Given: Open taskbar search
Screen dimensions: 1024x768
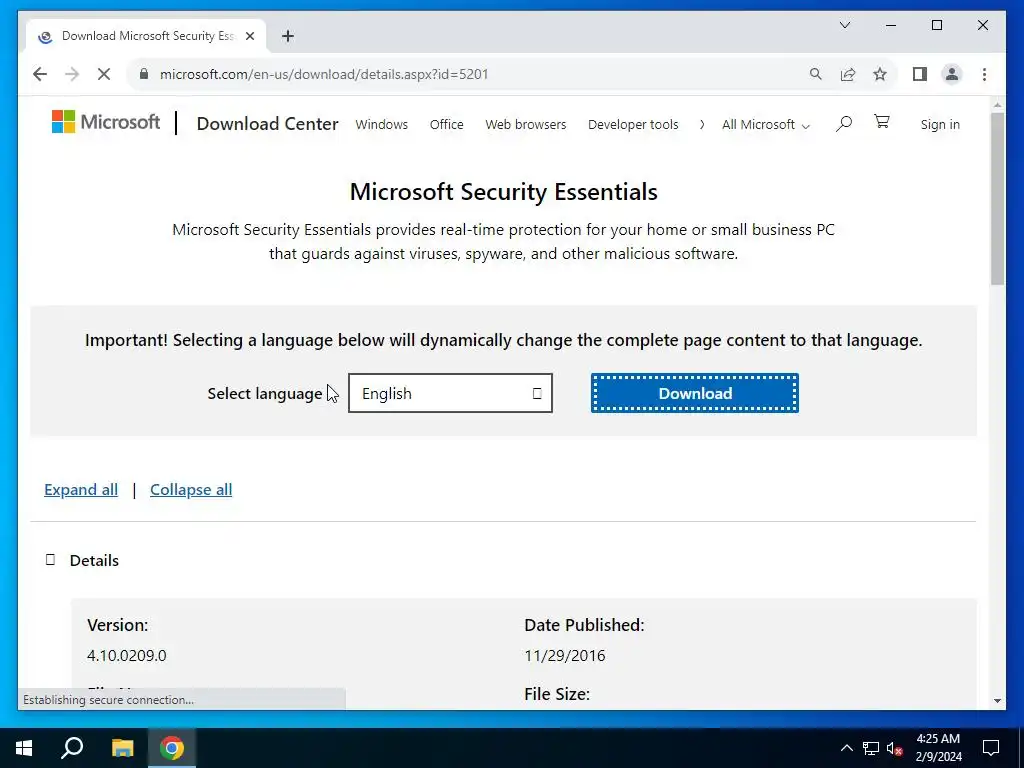Looking at the screenshot, I should point(72,748).
